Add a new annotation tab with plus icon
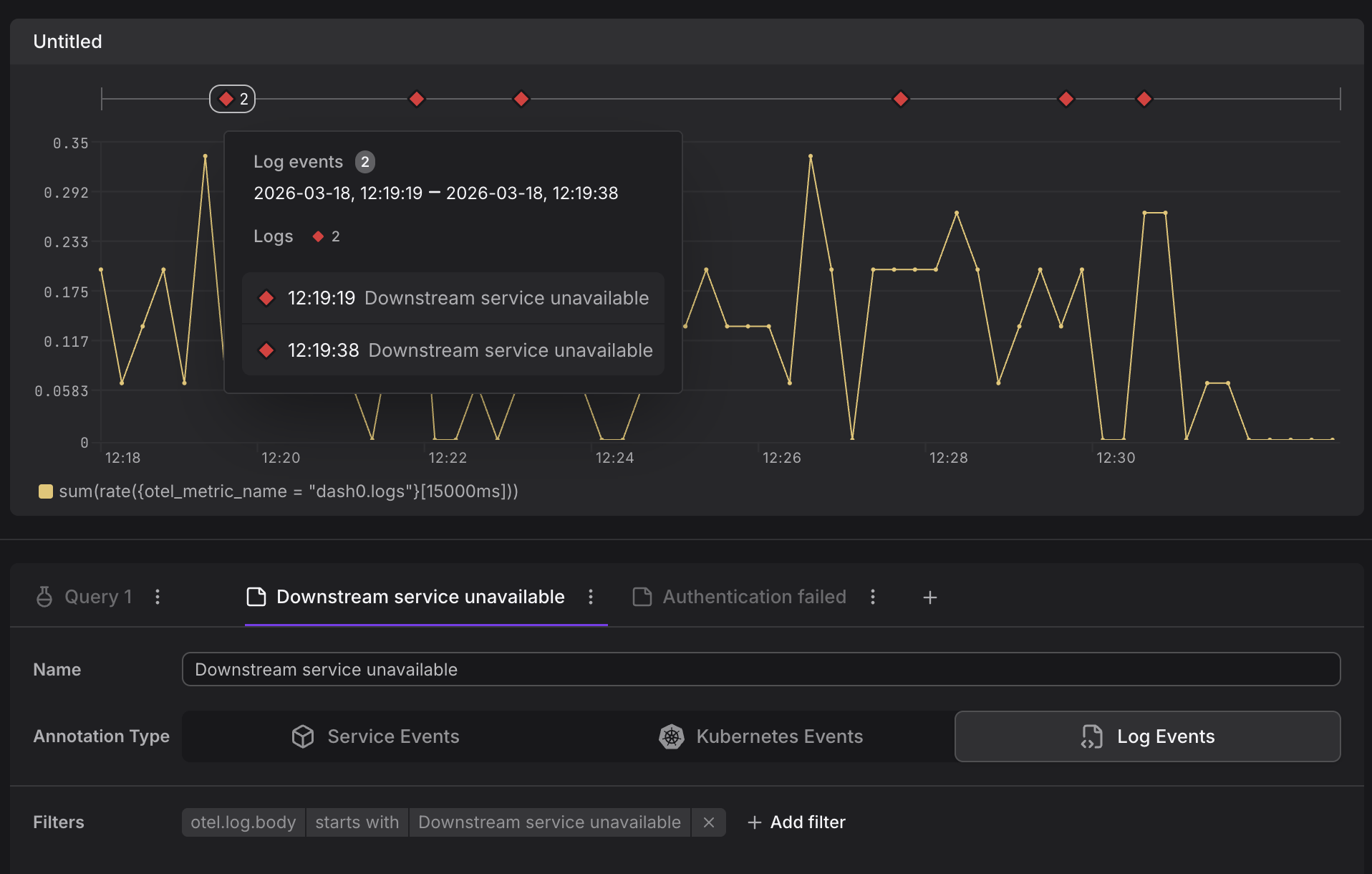Screen dimensions: 1372x874 [929, 597]
